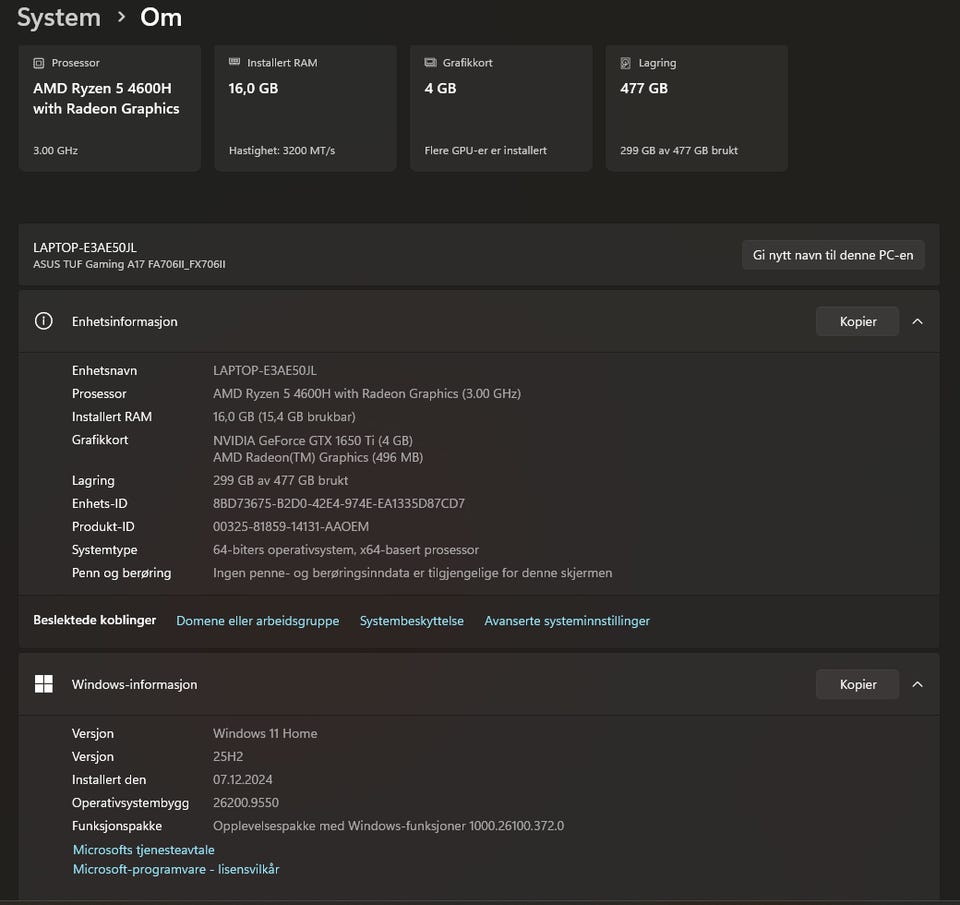
Task: Click the Grafikkort card icon
Action: (x=430, y=62)
